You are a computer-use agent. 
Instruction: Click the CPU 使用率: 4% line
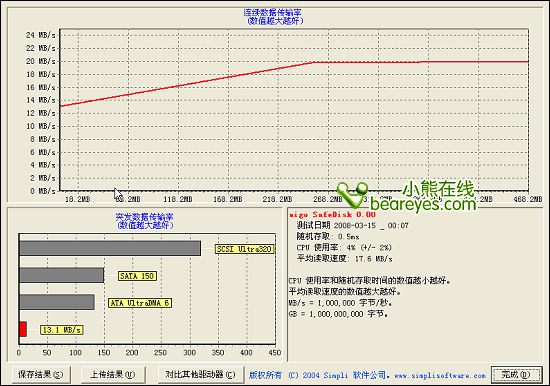click(x=344, y=247)
